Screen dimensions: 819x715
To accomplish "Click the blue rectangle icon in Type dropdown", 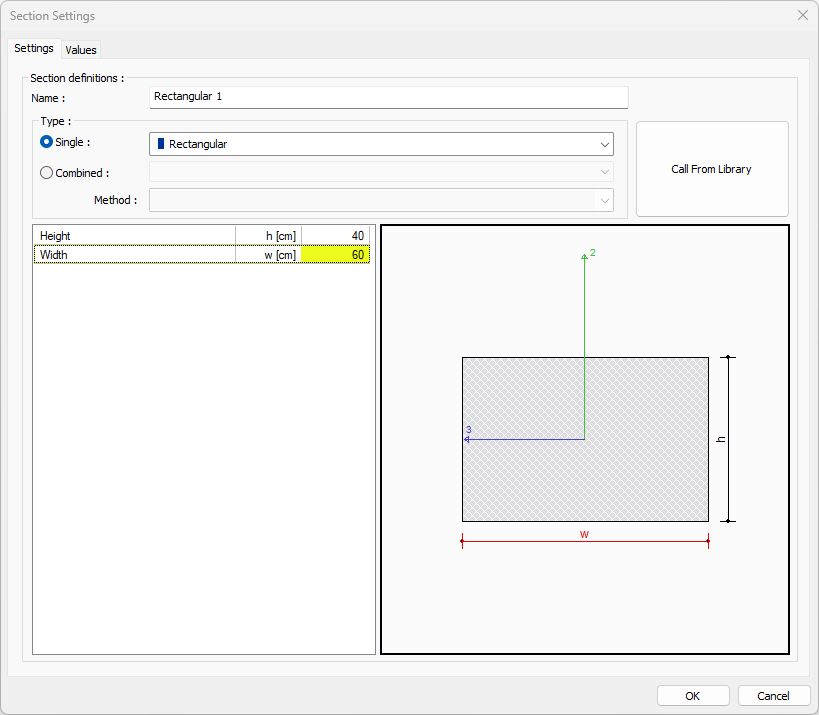I will pyautogui.click(x=161, y=144).
